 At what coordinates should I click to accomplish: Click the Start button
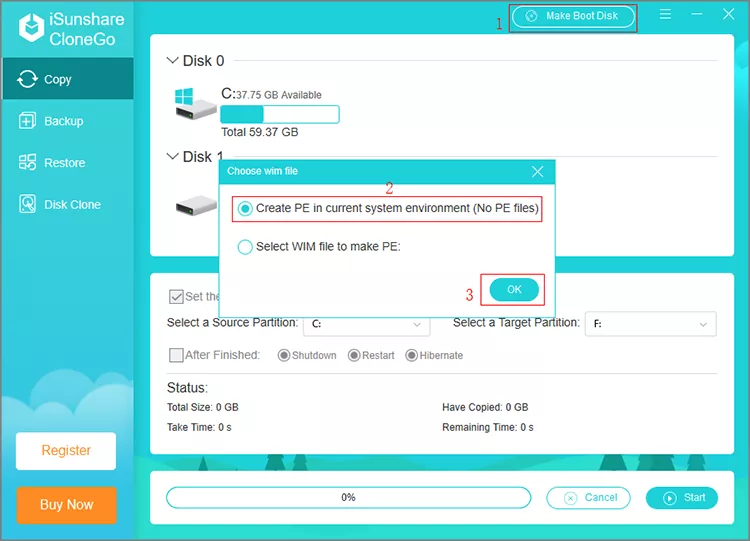click(x=682, y=498)
